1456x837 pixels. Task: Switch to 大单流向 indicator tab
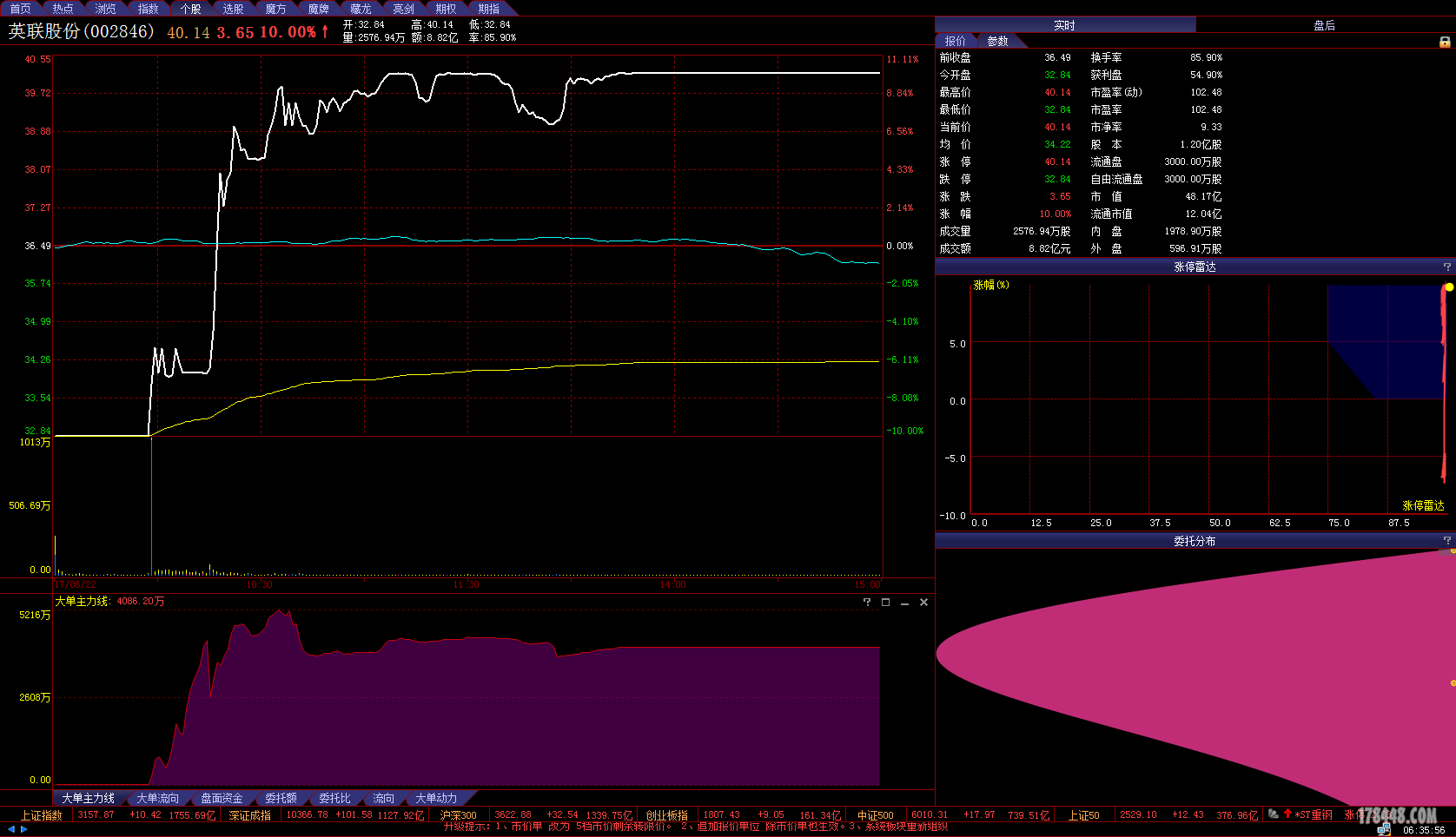click(x=157, y=798)
